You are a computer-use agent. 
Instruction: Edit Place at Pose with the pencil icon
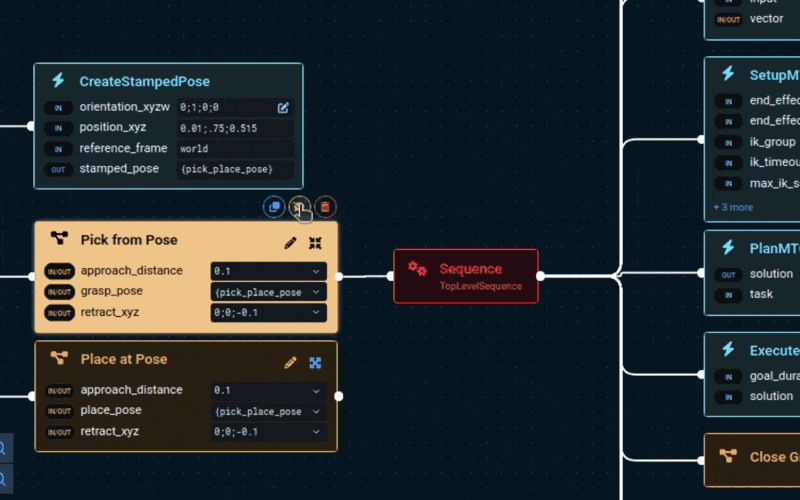(290, 363)
